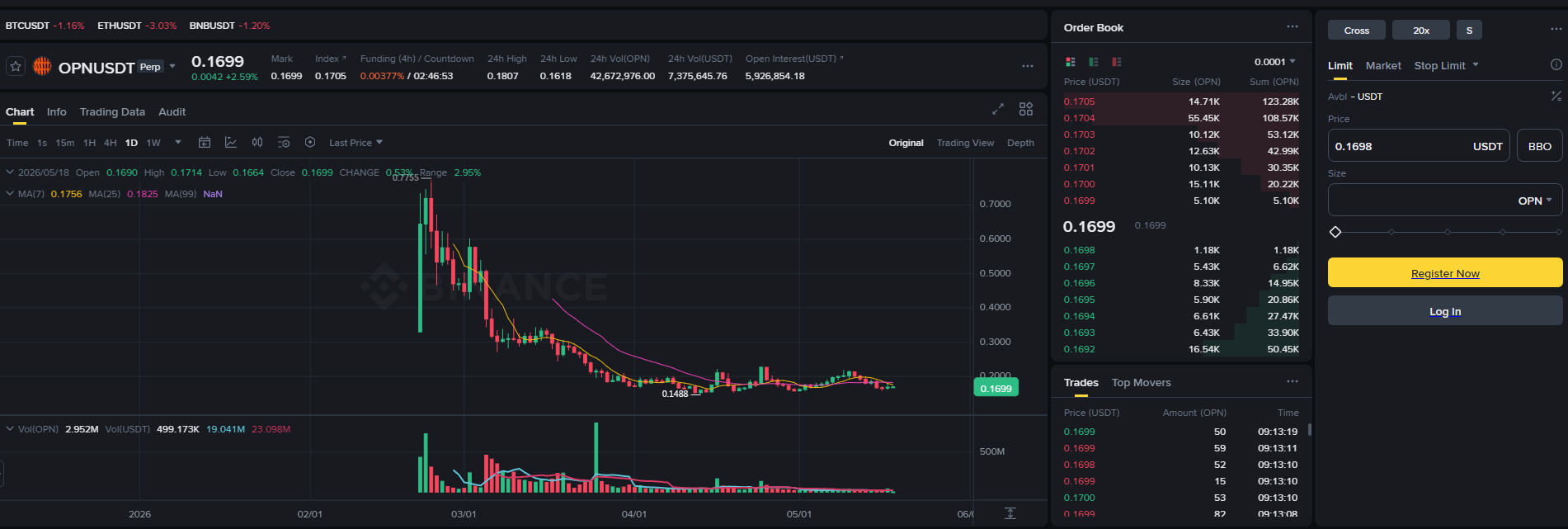This screenshot has height=529, width=1568.
Task: Select the 1D interval
Action: pyautogui.click(x=131, y=143)
